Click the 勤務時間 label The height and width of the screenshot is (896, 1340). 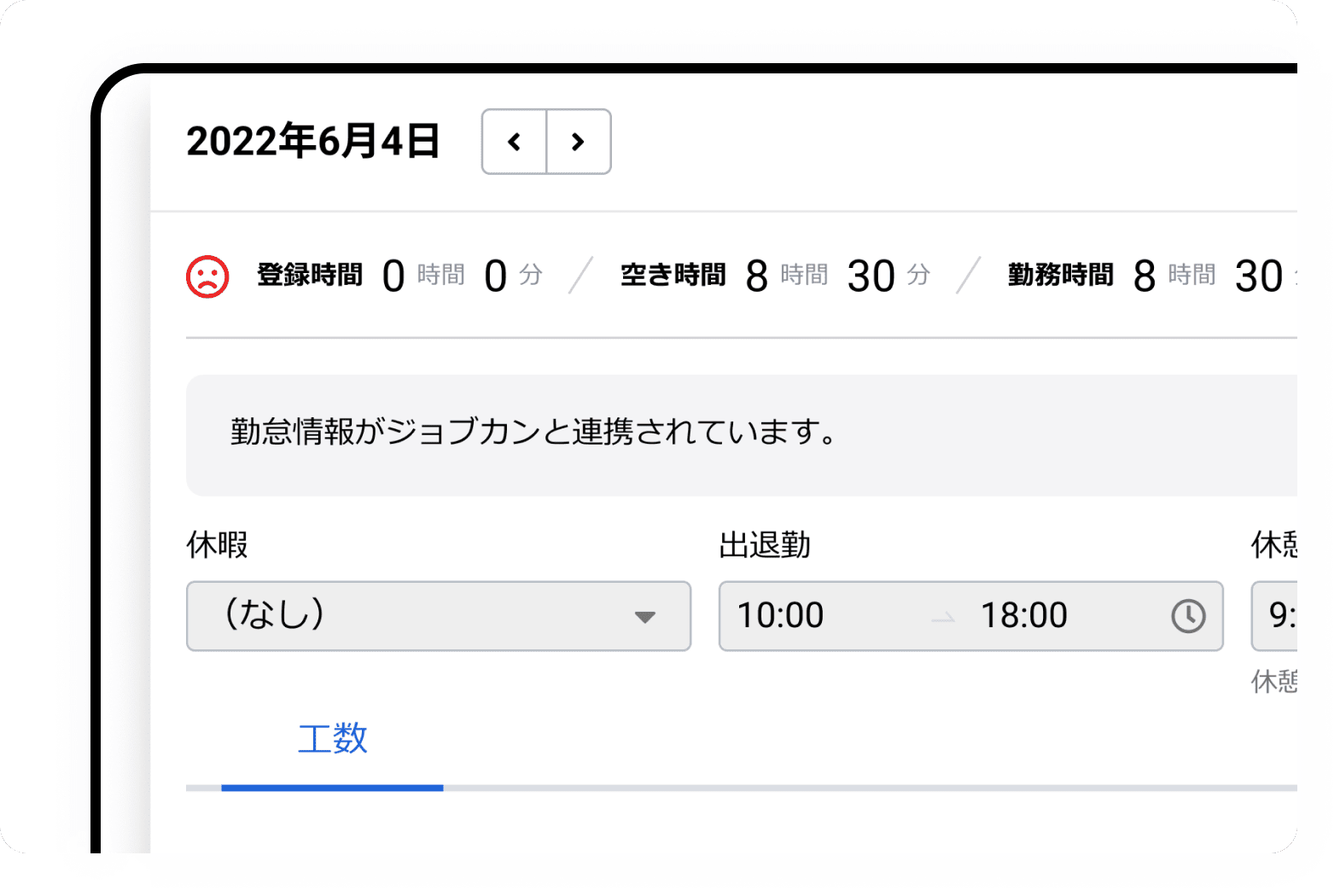coord(1060,276)
